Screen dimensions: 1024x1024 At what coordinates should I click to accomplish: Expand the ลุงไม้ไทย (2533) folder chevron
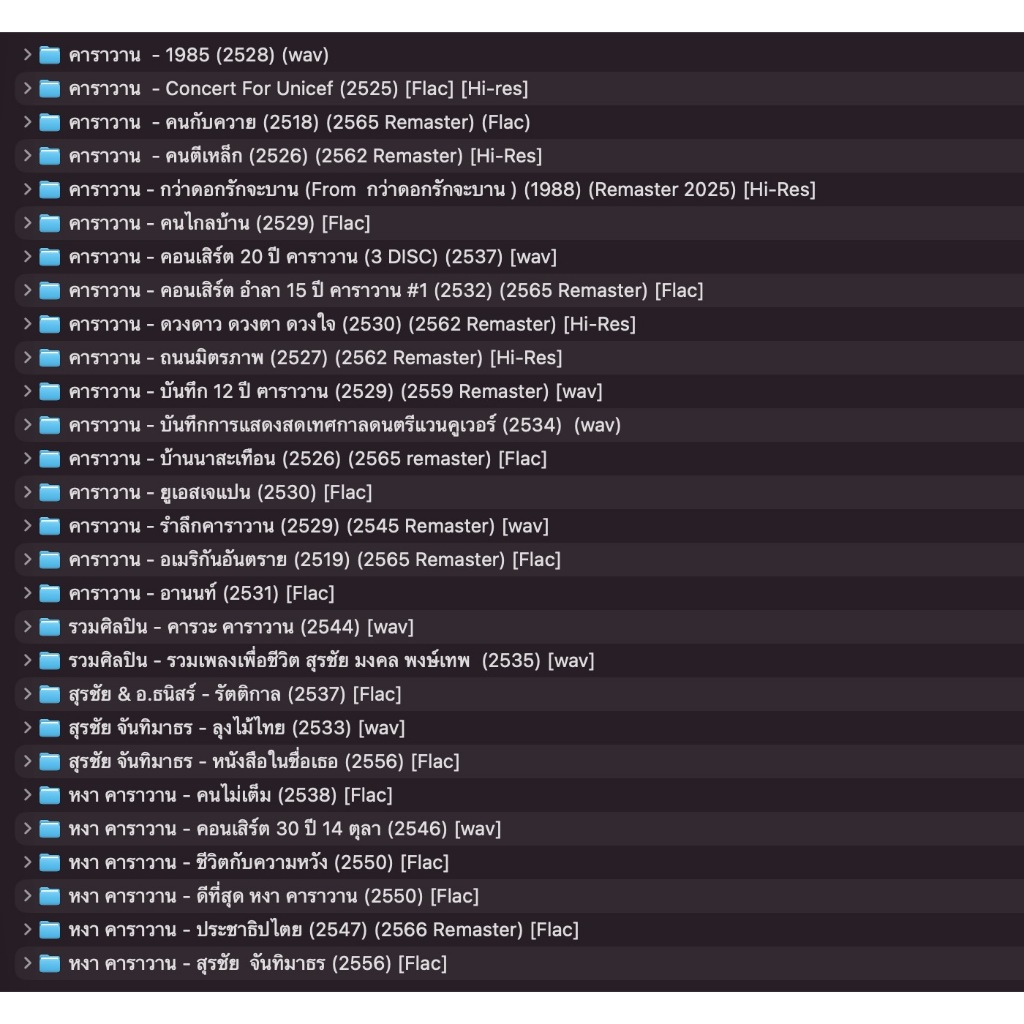(x=27, y=728)
